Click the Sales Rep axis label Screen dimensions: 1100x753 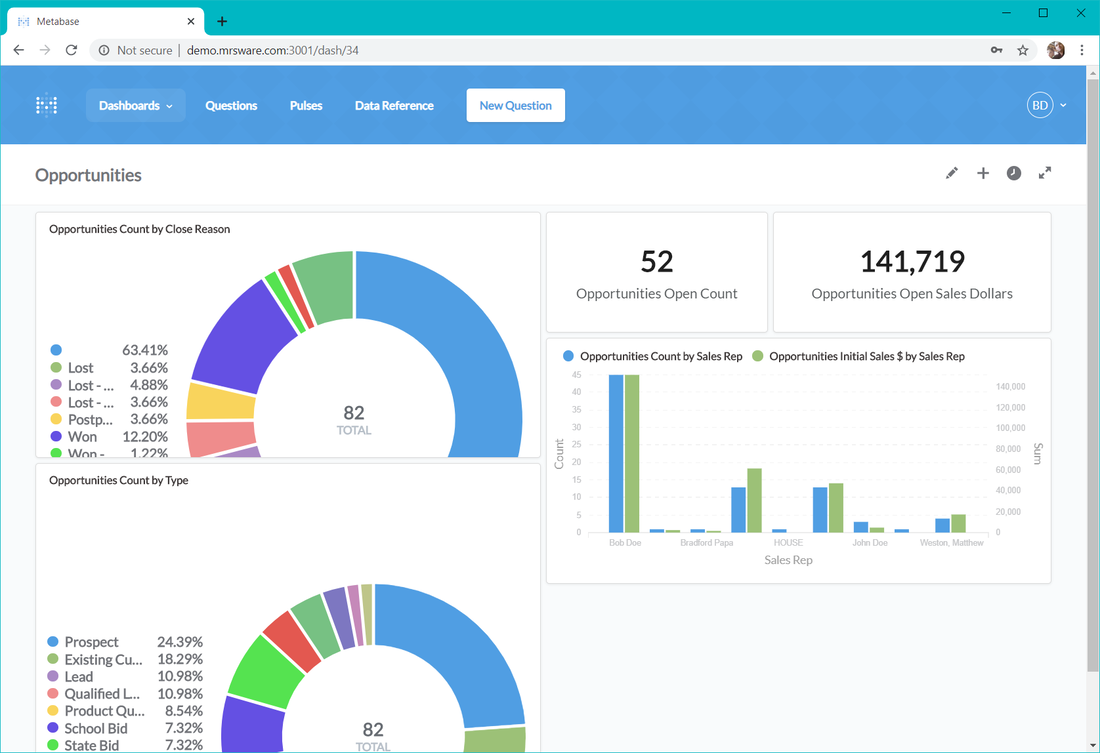788,559
